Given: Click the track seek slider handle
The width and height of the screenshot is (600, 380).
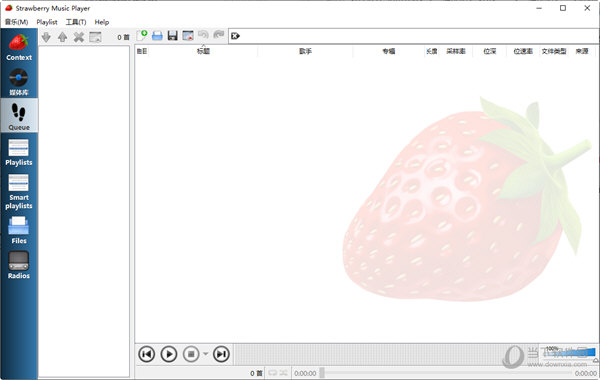Looking at the screenshot, I should [322, 373].
